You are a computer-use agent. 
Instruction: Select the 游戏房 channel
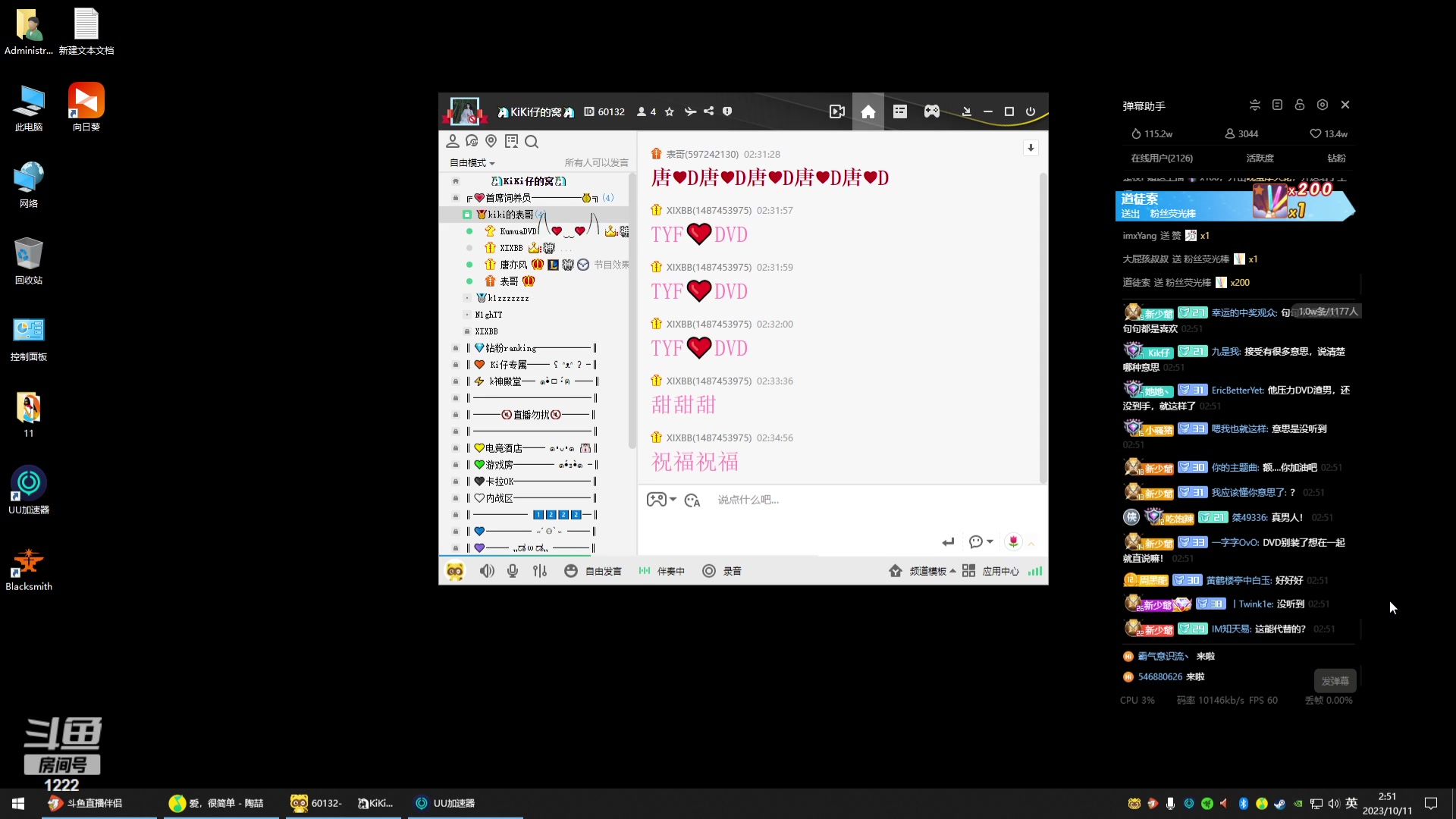point(535,465)
